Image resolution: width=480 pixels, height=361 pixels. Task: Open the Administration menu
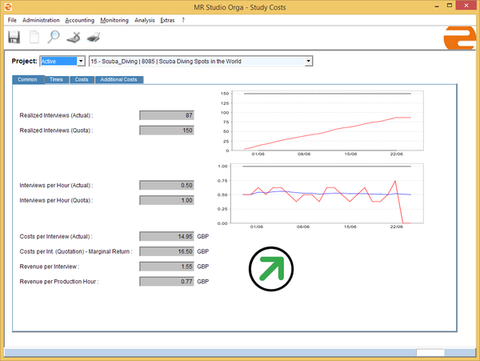coord(41,20)
